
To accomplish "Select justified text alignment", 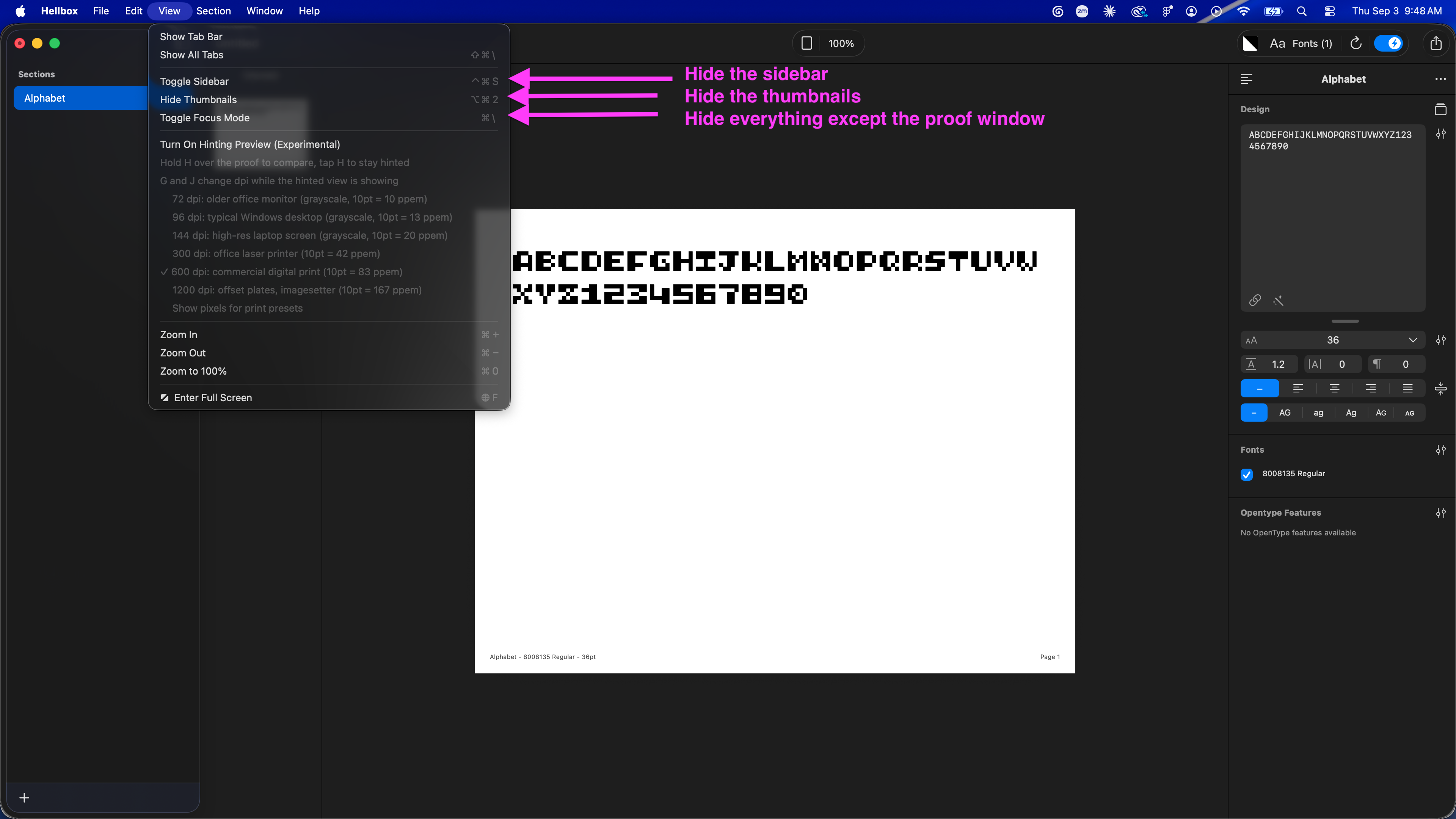I will (1407, 388).
